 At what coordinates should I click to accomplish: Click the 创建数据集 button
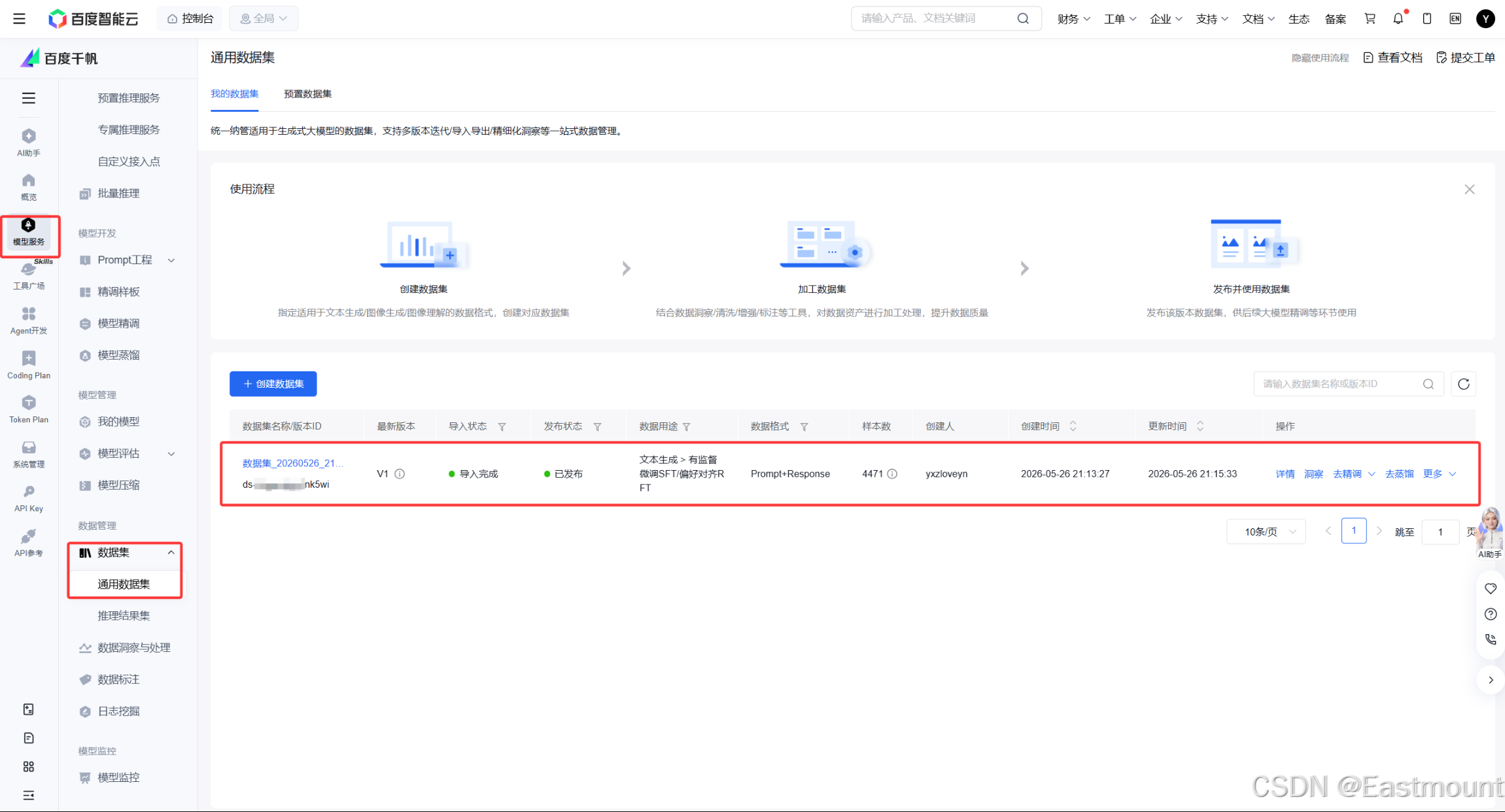click(x=273, y=384)
